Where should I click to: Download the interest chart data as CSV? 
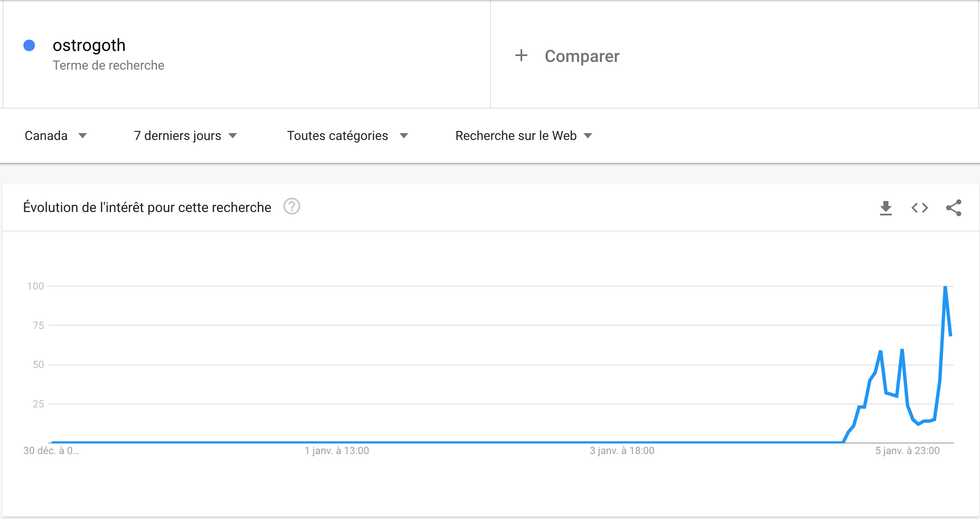point(885,208)
